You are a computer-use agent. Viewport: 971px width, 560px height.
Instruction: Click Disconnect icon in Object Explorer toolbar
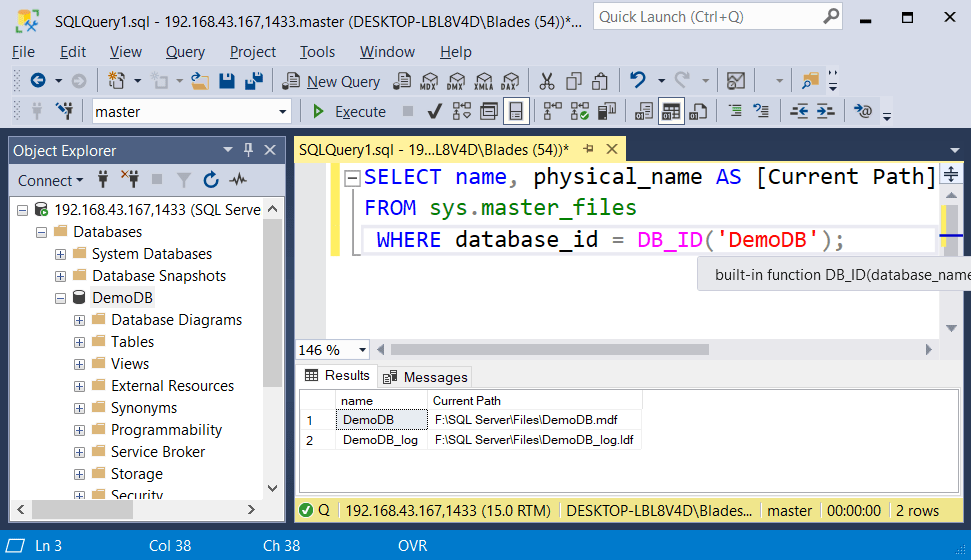click(x=130, y=180)
